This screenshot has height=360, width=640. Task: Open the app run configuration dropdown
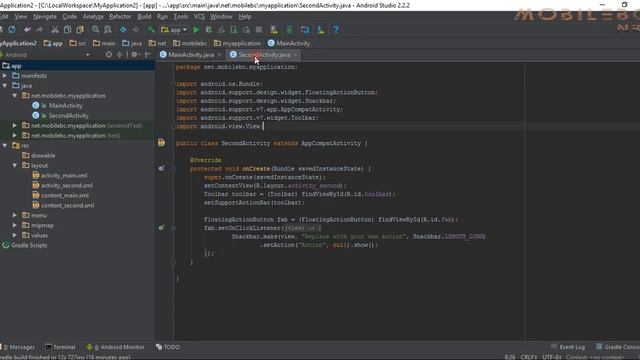[x=174, y=30]
